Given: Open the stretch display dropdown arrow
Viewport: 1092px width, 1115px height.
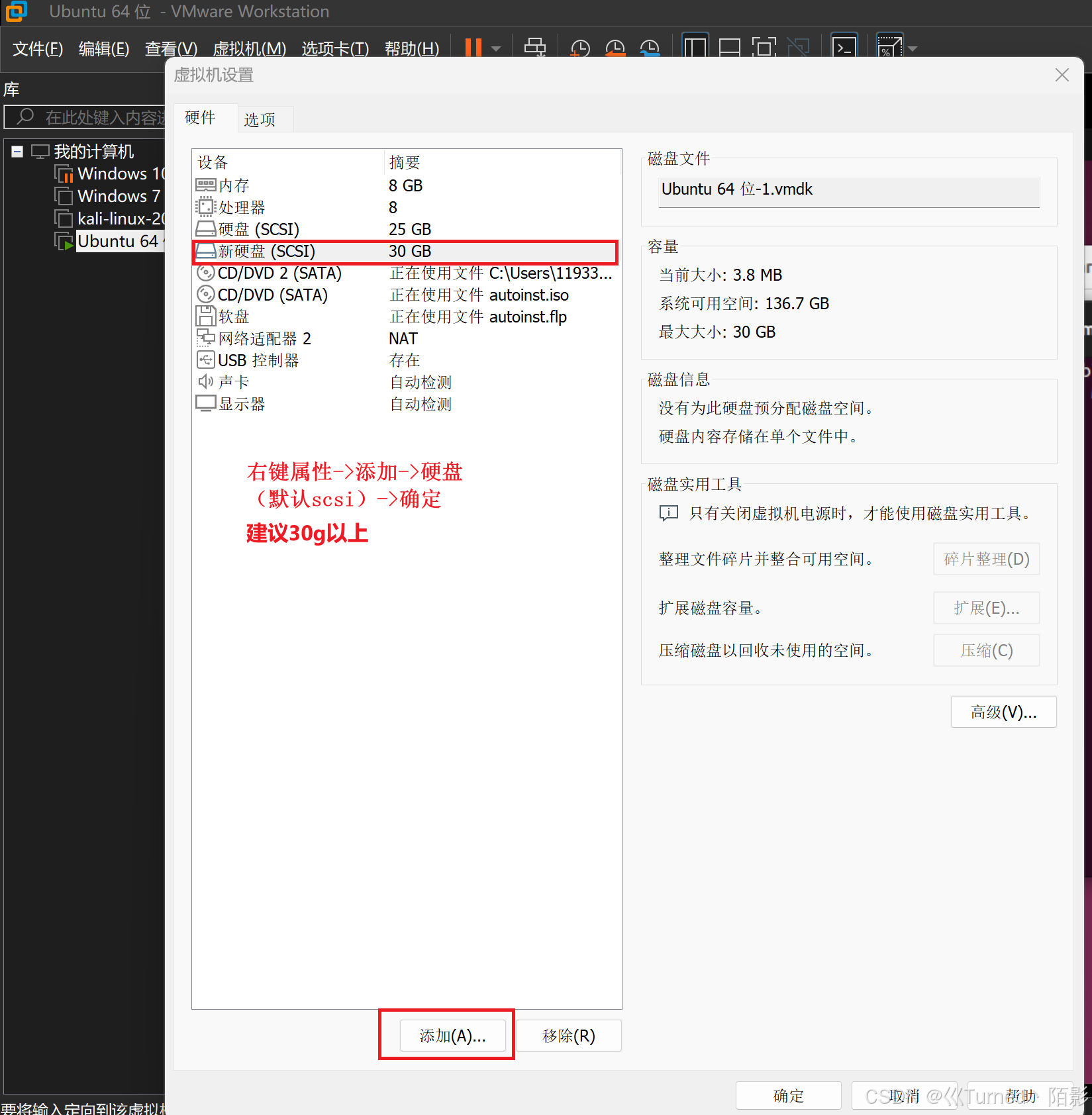Looking at the screenshot, I should (x=913, y=48).
